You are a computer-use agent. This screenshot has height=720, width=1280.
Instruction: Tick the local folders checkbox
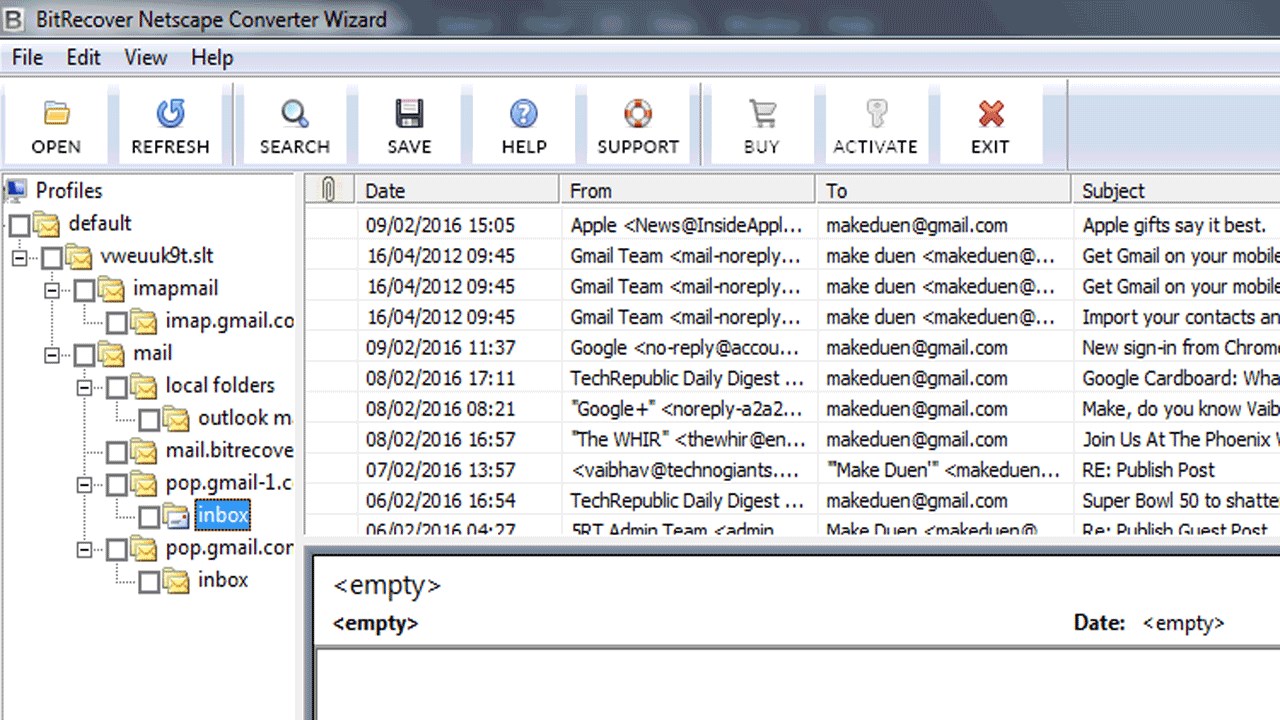(x=117, y=386)
